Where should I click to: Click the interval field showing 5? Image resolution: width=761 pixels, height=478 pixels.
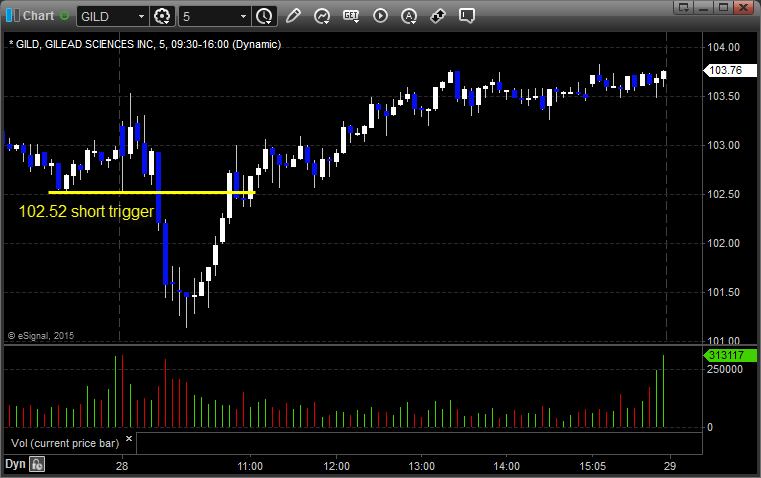point(209,16)
